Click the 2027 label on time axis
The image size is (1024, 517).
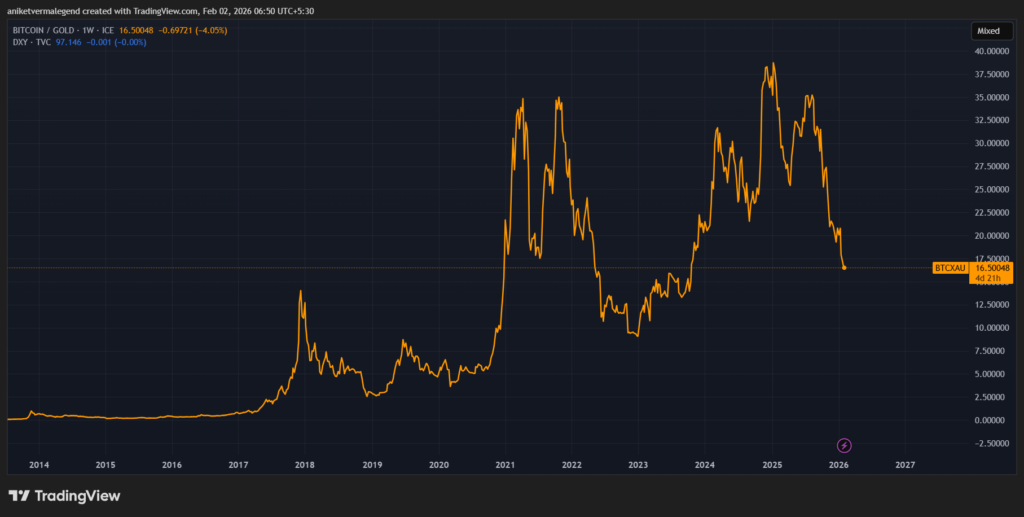click(905, 465)
